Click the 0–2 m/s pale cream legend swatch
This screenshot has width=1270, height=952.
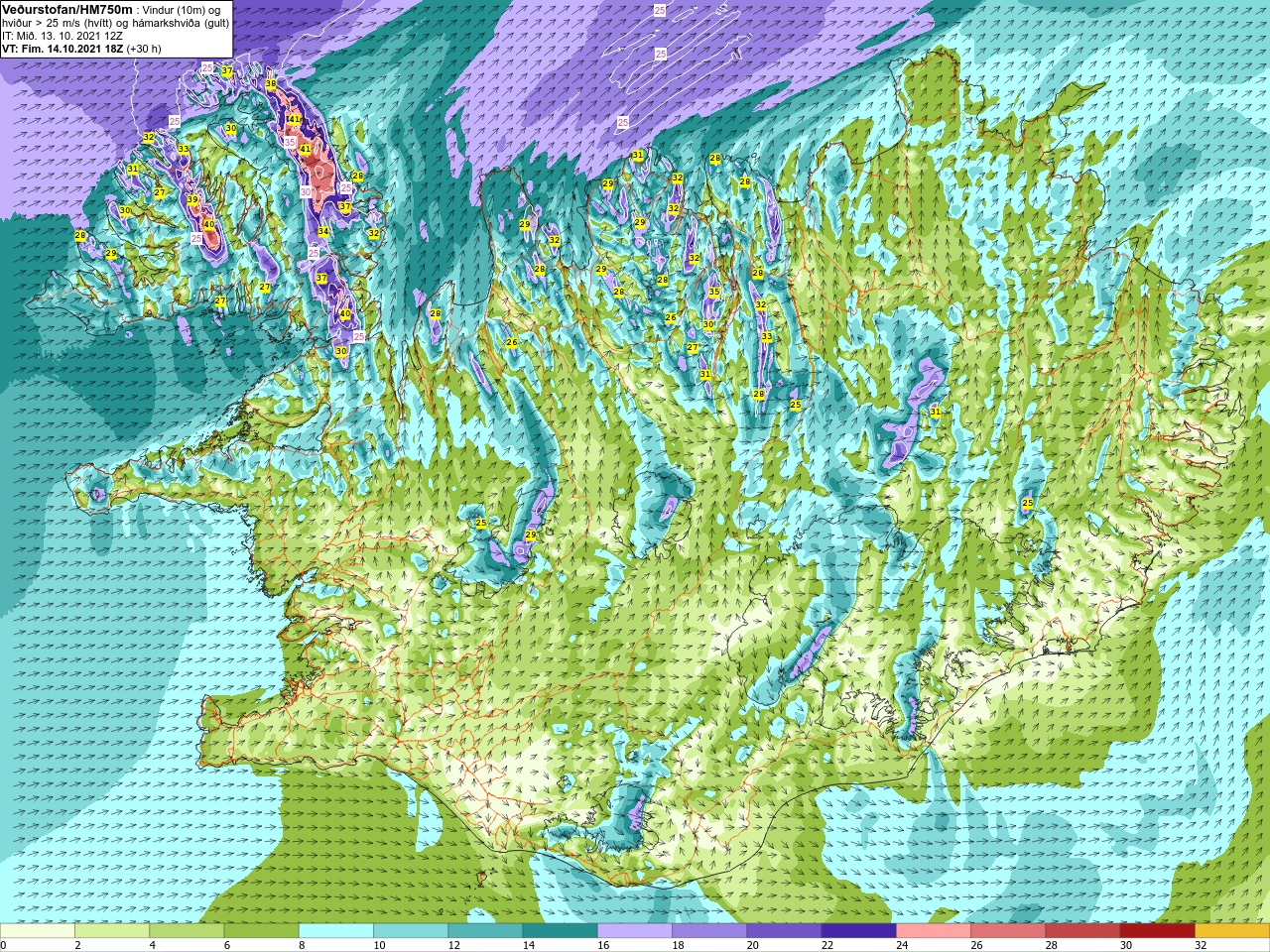coord(38,931)
